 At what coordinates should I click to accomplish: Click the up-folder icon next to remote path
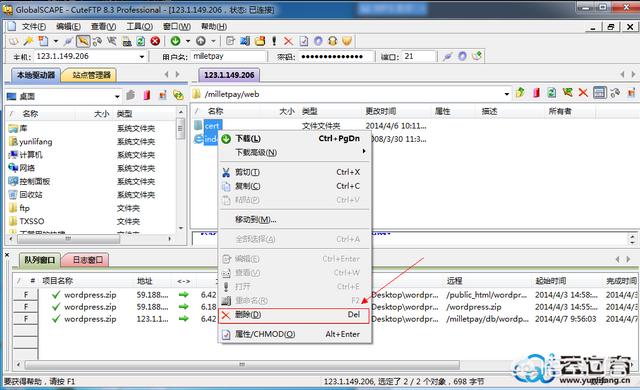pyautogui.click(x=520, y=93)
